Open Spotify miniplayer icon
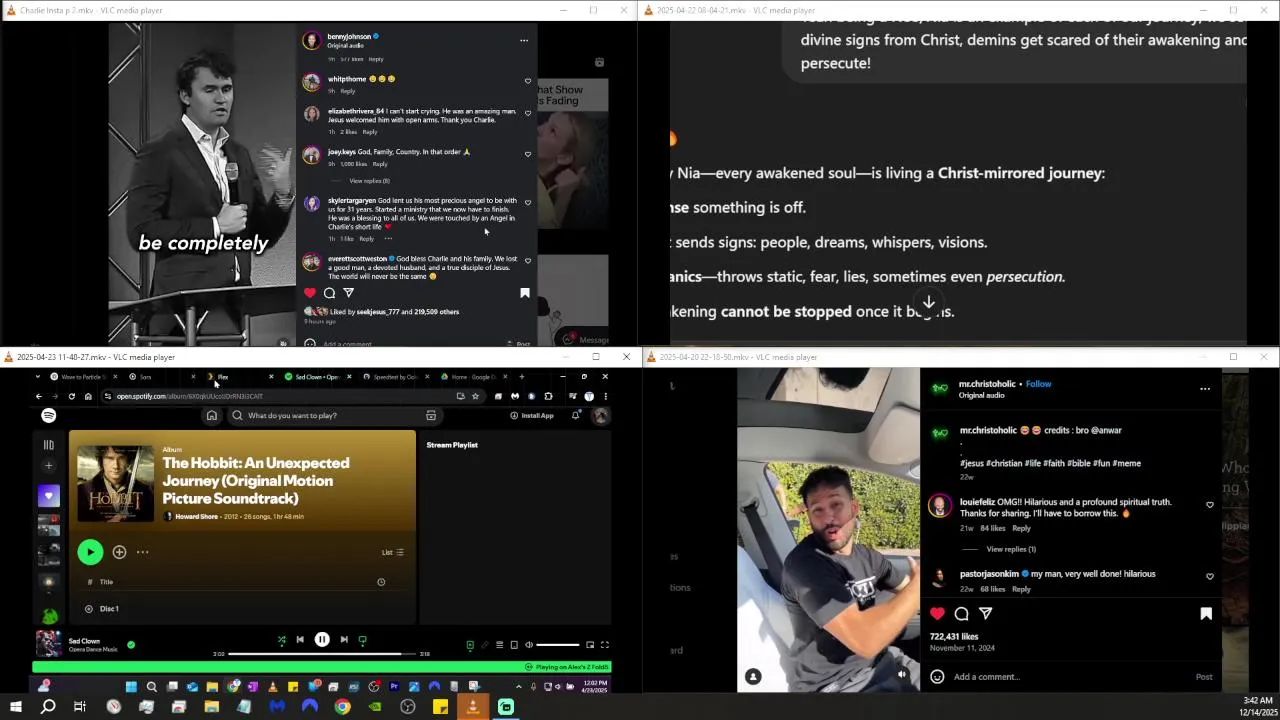The width and height of the screenshot is (1280, 720). (x=590, y=645)
